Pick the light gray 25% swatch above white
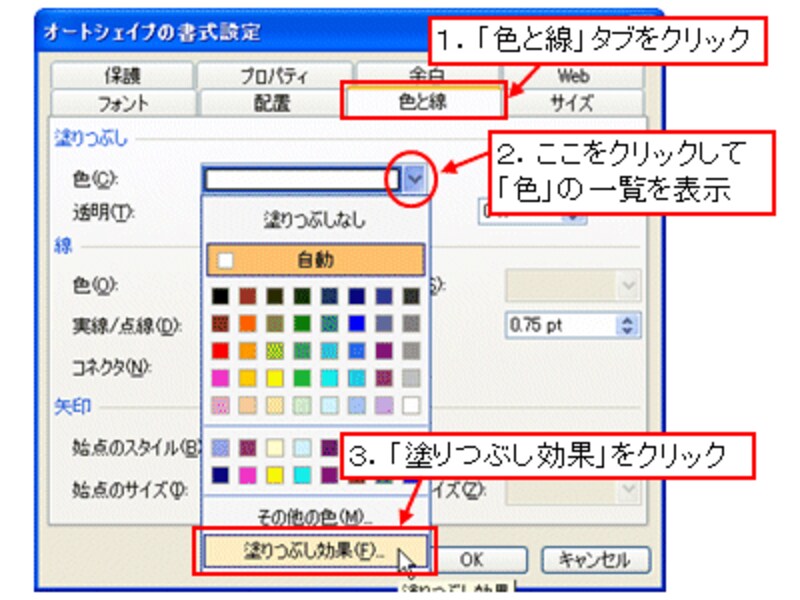 pos(411,378)
